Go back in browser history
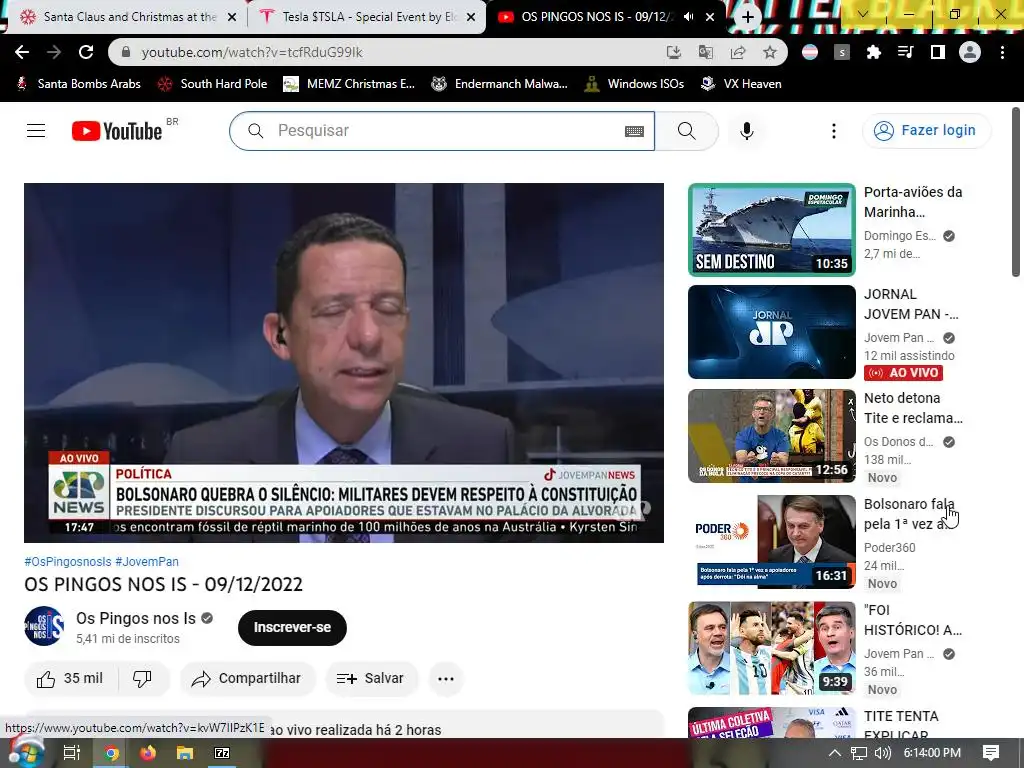Viewport: 1024px width, 768px height. coord(22,52)
